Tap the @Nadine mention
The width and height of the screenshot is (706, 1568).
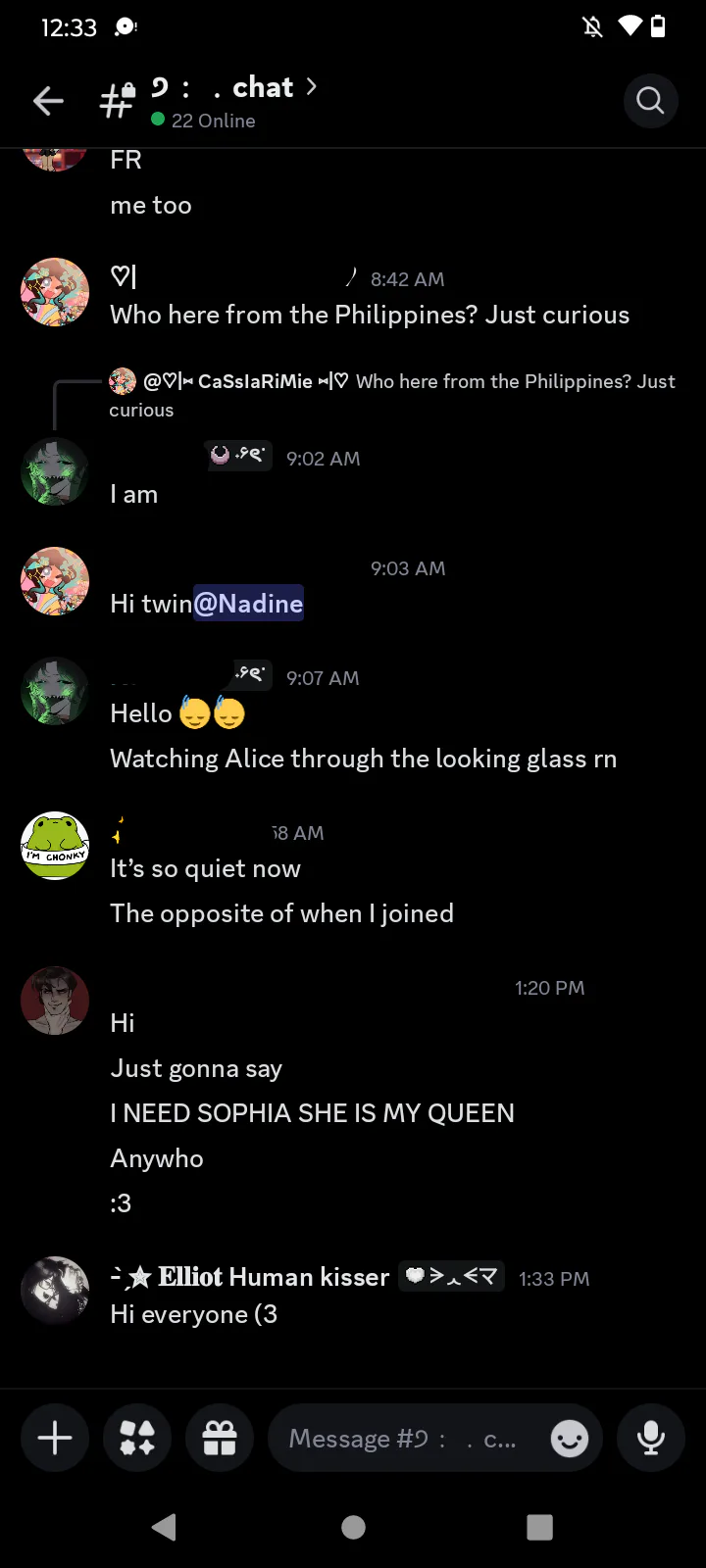248,604
